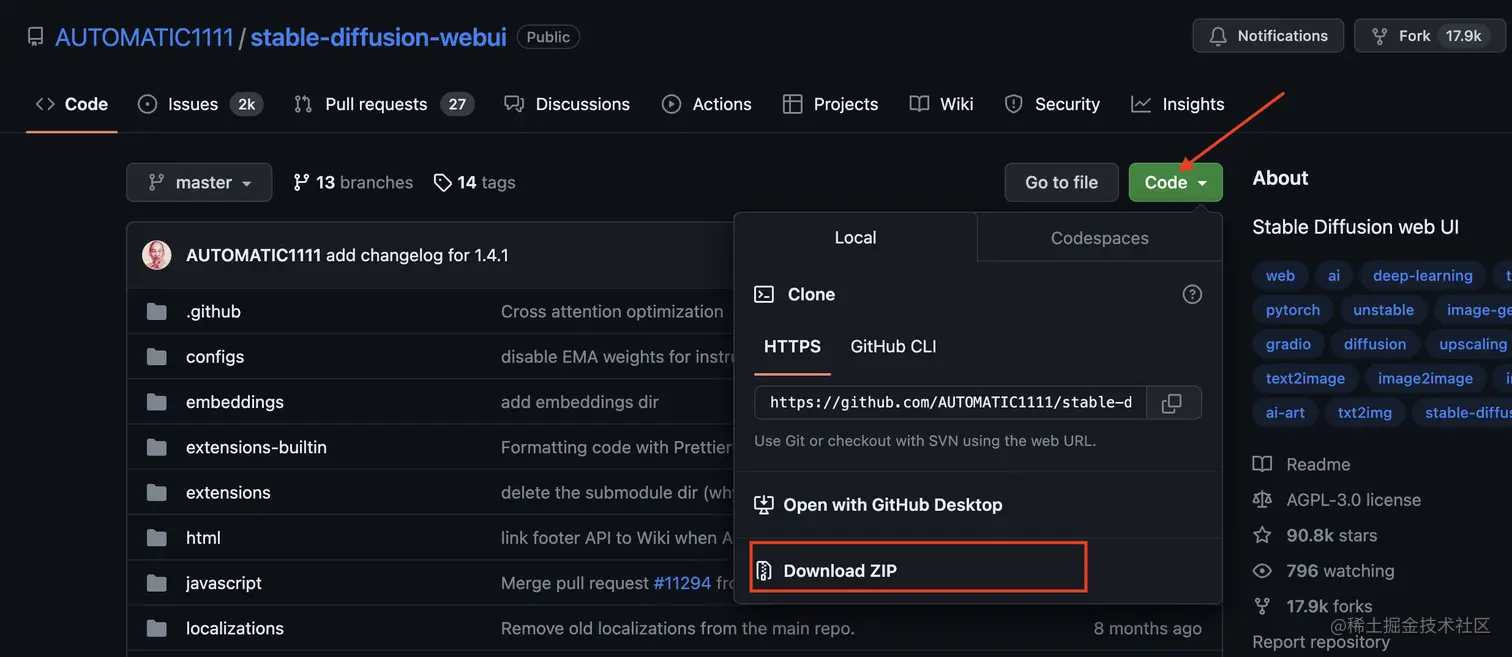This screenshot has width=1512, height=657.
Task: Open the Wiki tab
Action: tap(942, 104)
